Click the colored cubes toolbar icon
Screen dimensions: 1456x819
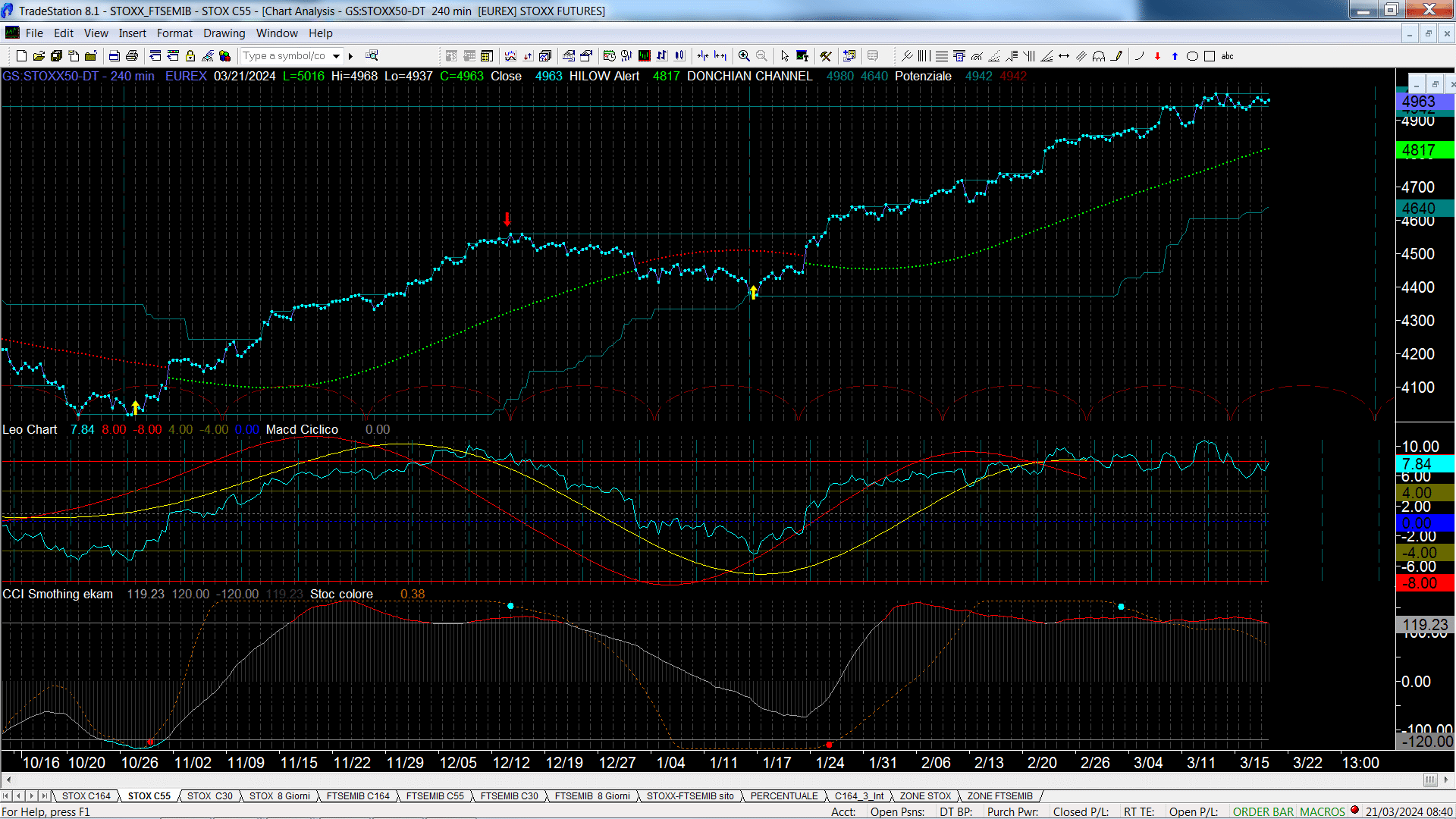224,56
